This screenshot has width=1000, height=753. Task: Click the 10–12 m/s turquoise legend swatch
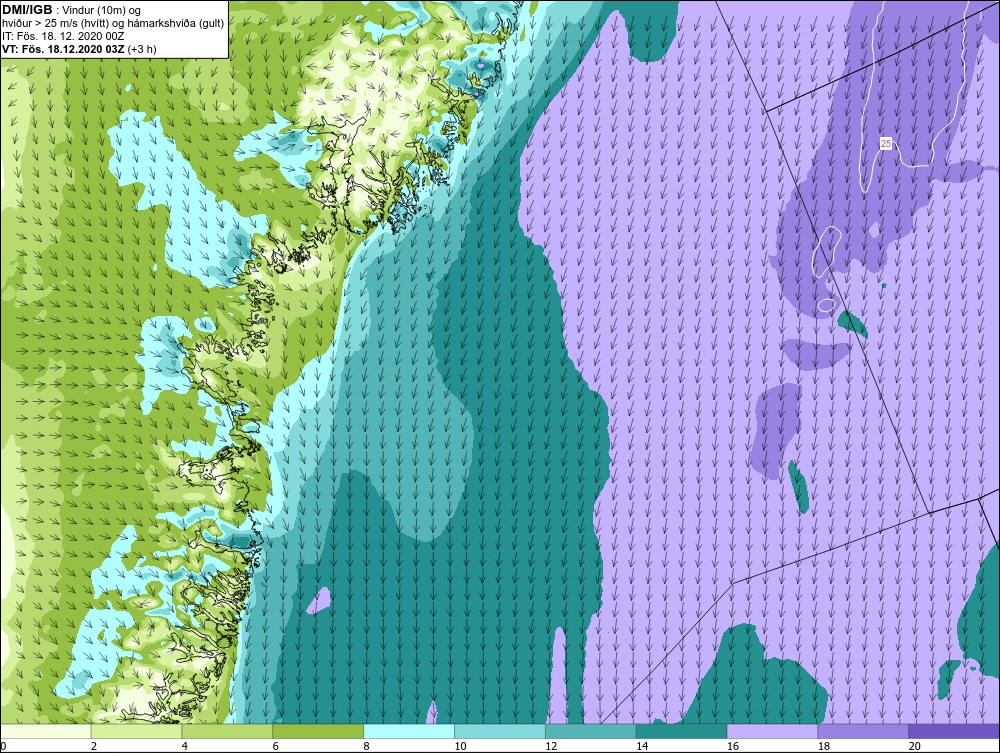point(500,731)
